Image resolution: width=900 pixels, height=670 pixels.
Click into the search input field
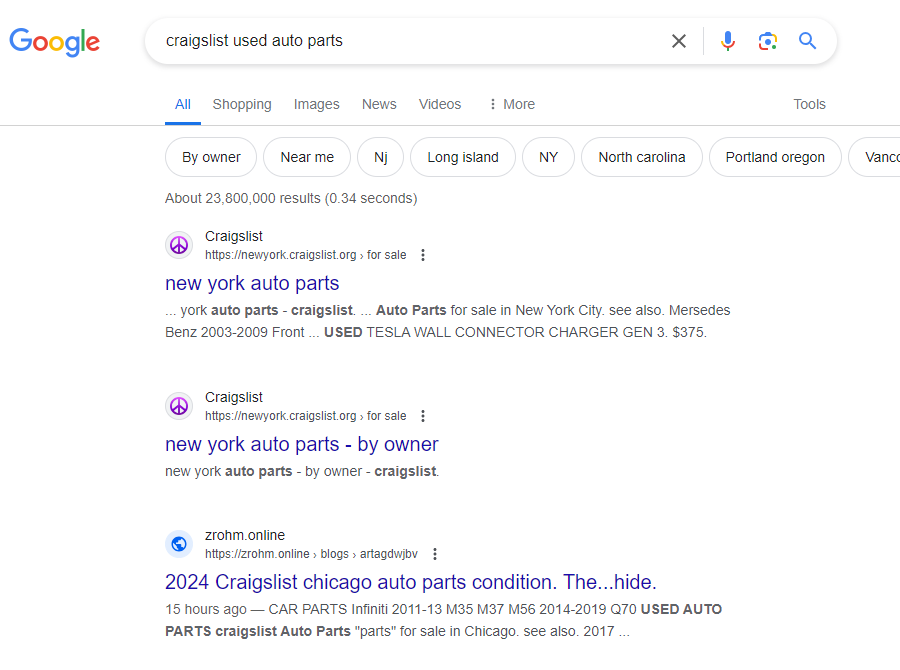coord(413,41)
